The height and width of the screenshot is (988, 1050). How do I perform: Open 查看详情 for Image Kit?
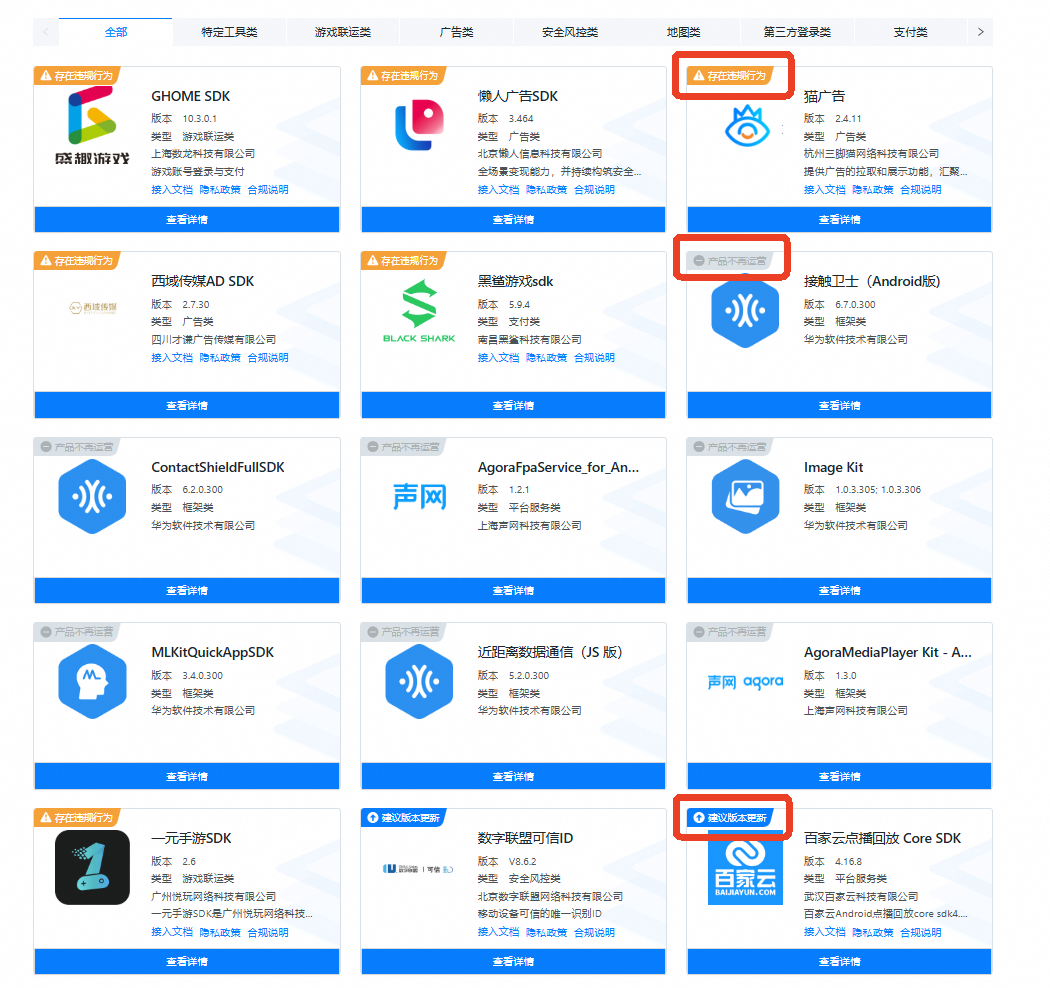(x=839, y=591)
